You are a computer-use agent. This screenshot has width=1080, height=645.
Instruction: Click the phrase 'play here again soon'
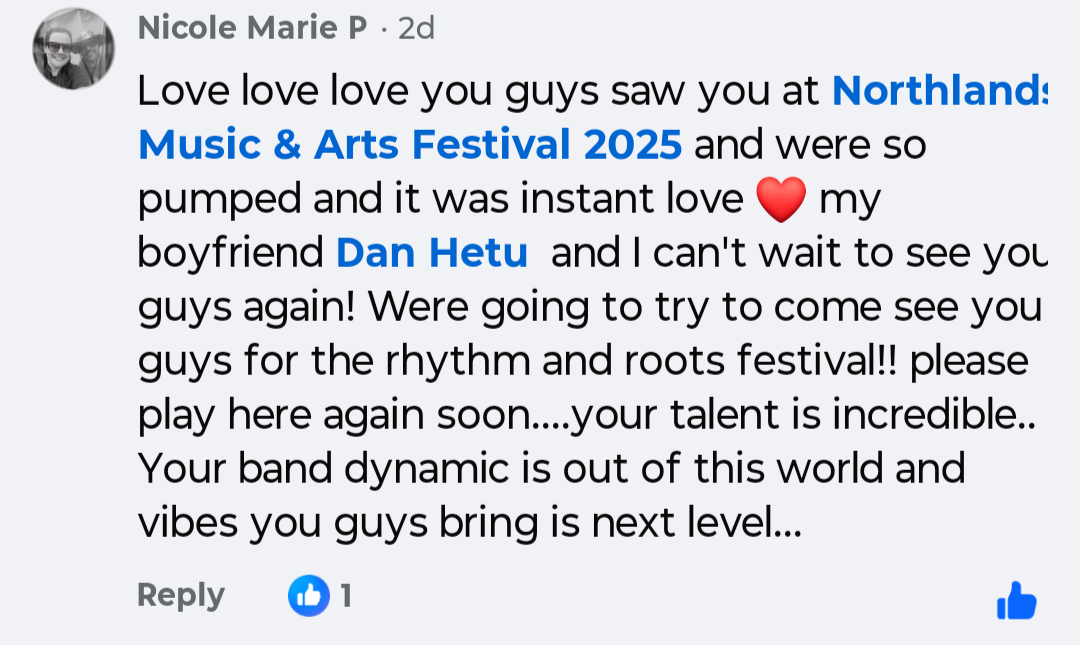pos(335,416)
